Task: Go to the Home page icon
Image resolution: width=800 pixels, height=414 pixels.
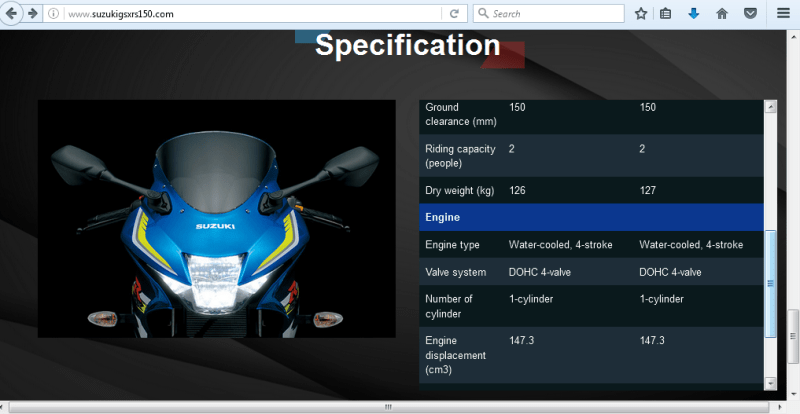Action: (722, 14)
